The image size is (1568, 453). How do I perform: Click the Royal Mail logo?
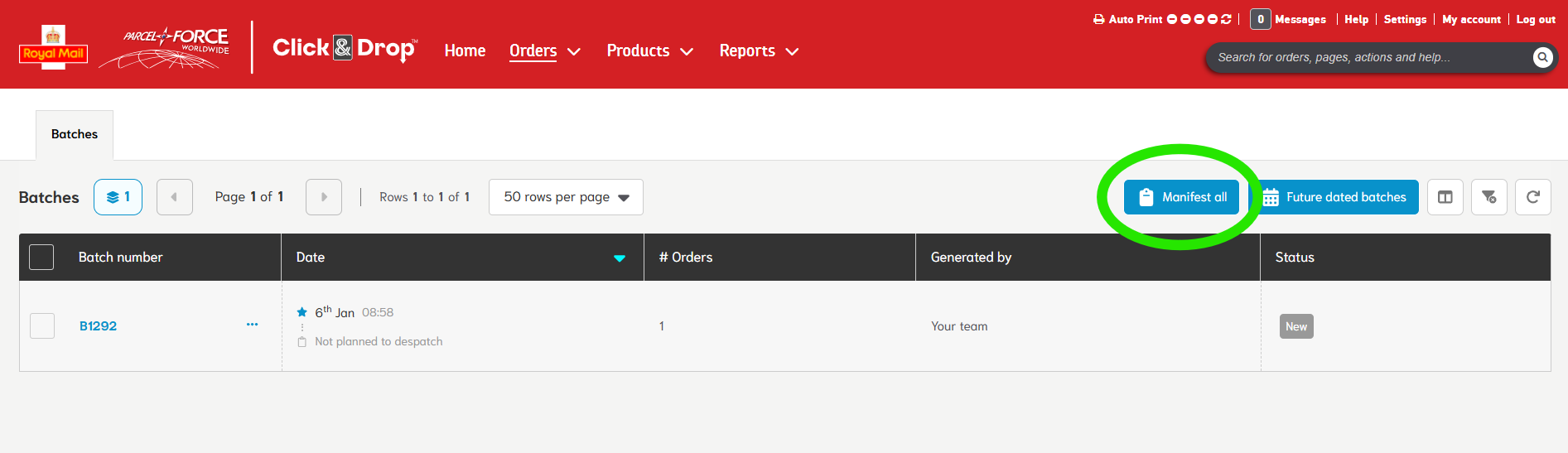point(53,48)
